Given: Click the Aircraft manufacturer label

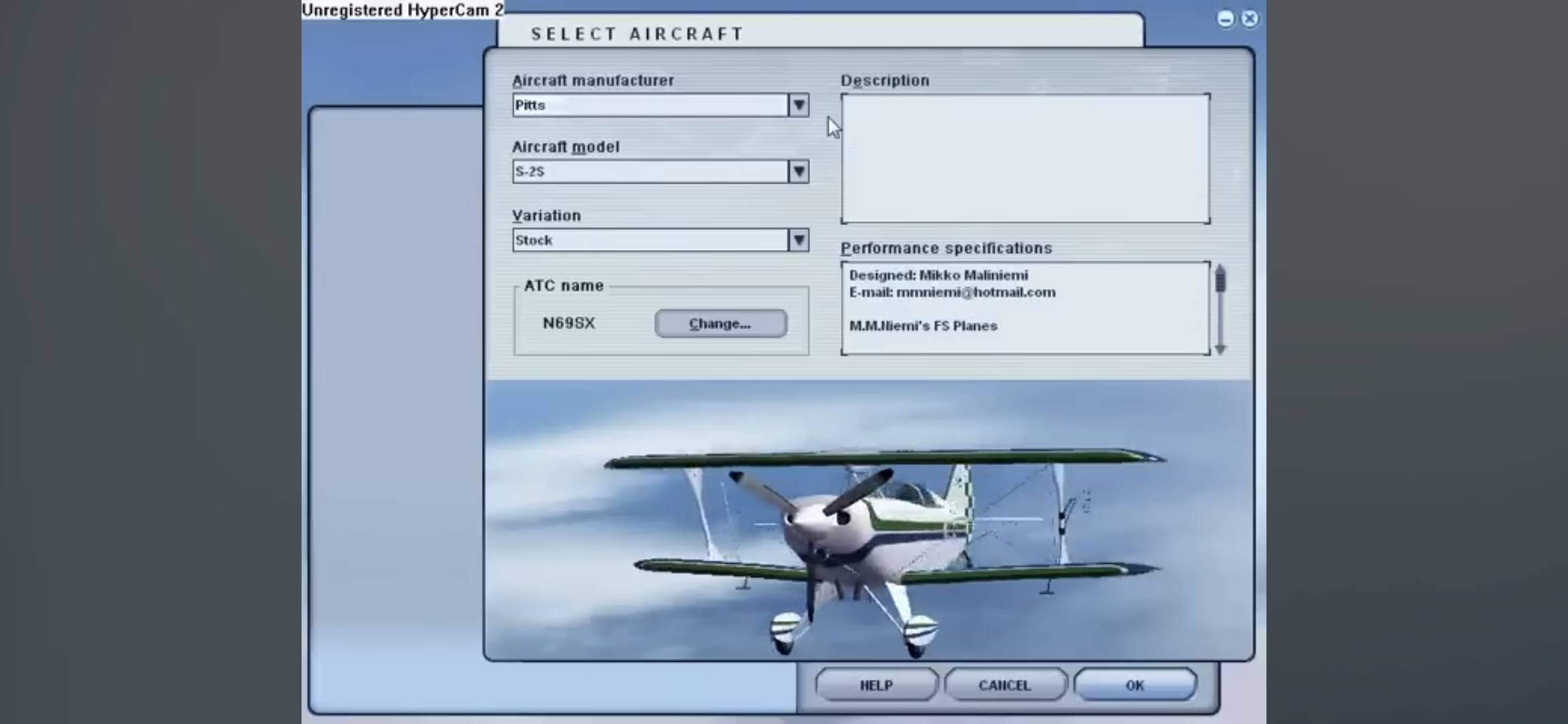Looking at the screenshot, I should click(593, 80).
